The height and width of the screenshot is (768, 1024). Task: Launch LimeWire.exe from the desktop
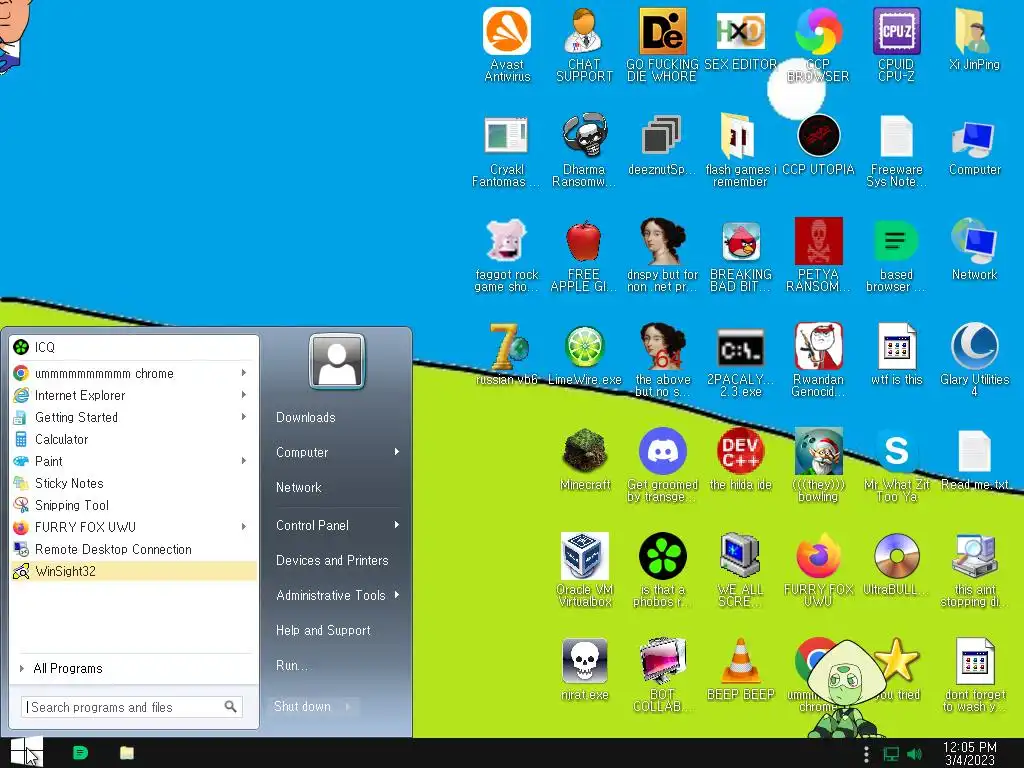tap(584, 354)
